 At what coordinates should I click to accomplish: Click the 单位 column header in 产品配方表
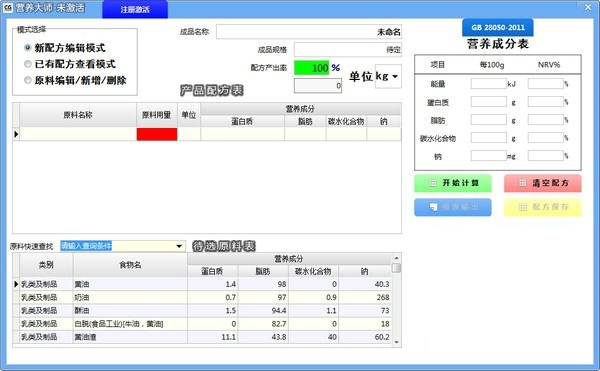(189, 115)
